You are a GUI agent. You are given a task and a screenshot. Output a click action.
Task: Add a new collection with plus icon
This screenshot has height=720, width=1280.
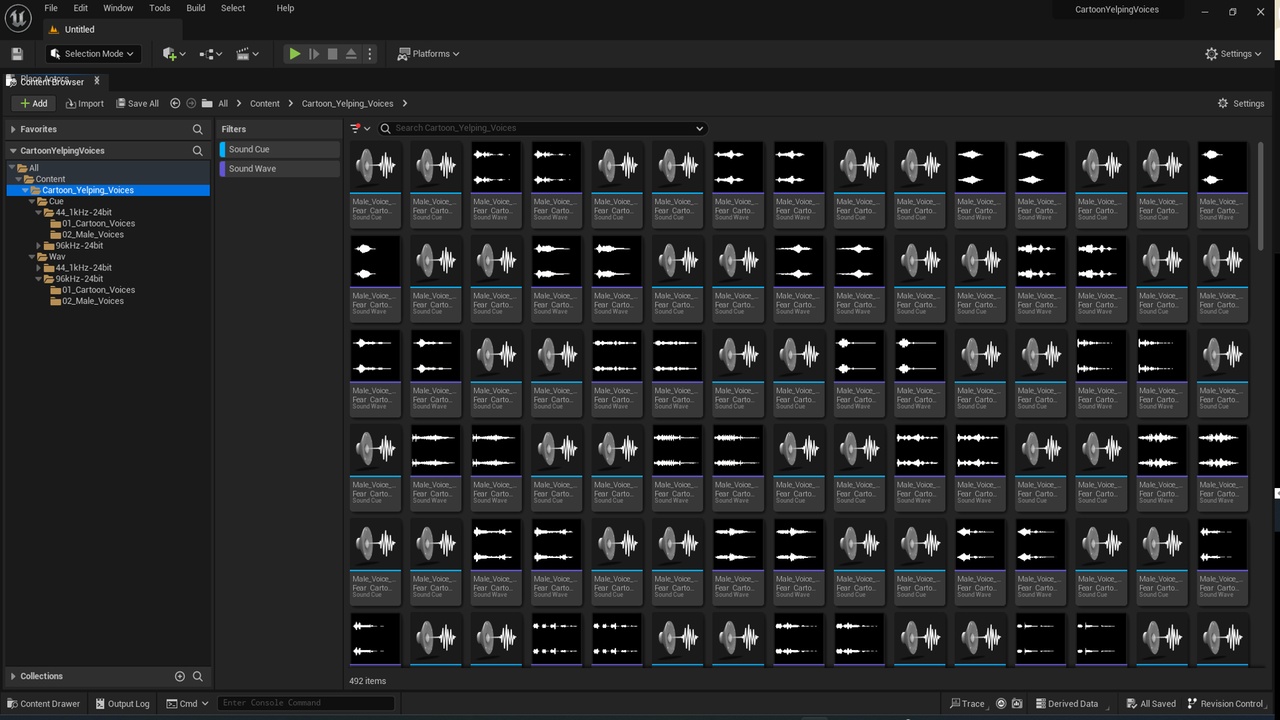[180, 676]
